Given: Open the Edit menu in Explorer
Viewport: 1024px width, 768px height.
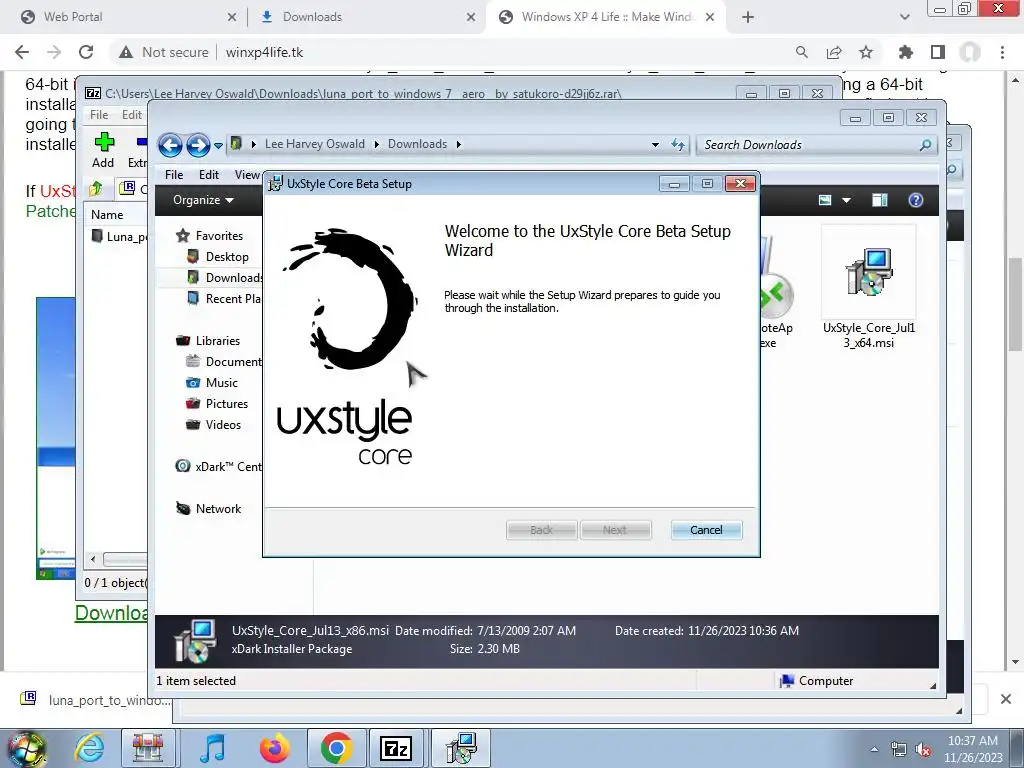Looking at the screenshot, I should click(208, 174).
